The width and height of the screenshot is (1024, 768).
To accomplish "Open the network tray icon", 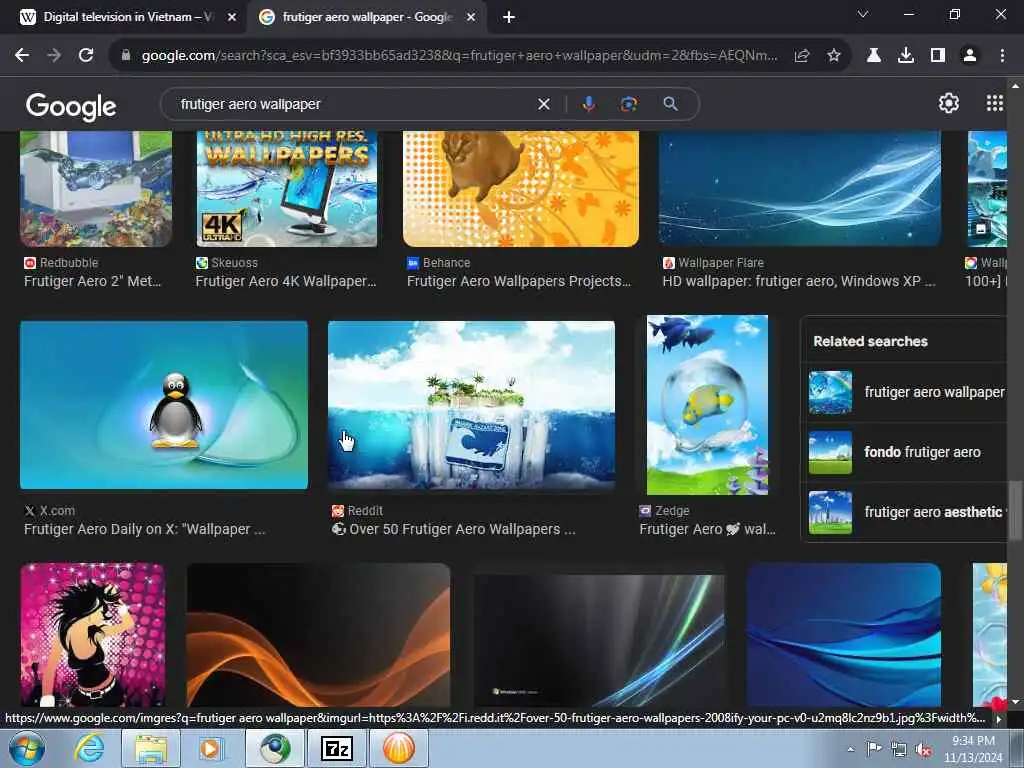I will click(x=899, y=750).
